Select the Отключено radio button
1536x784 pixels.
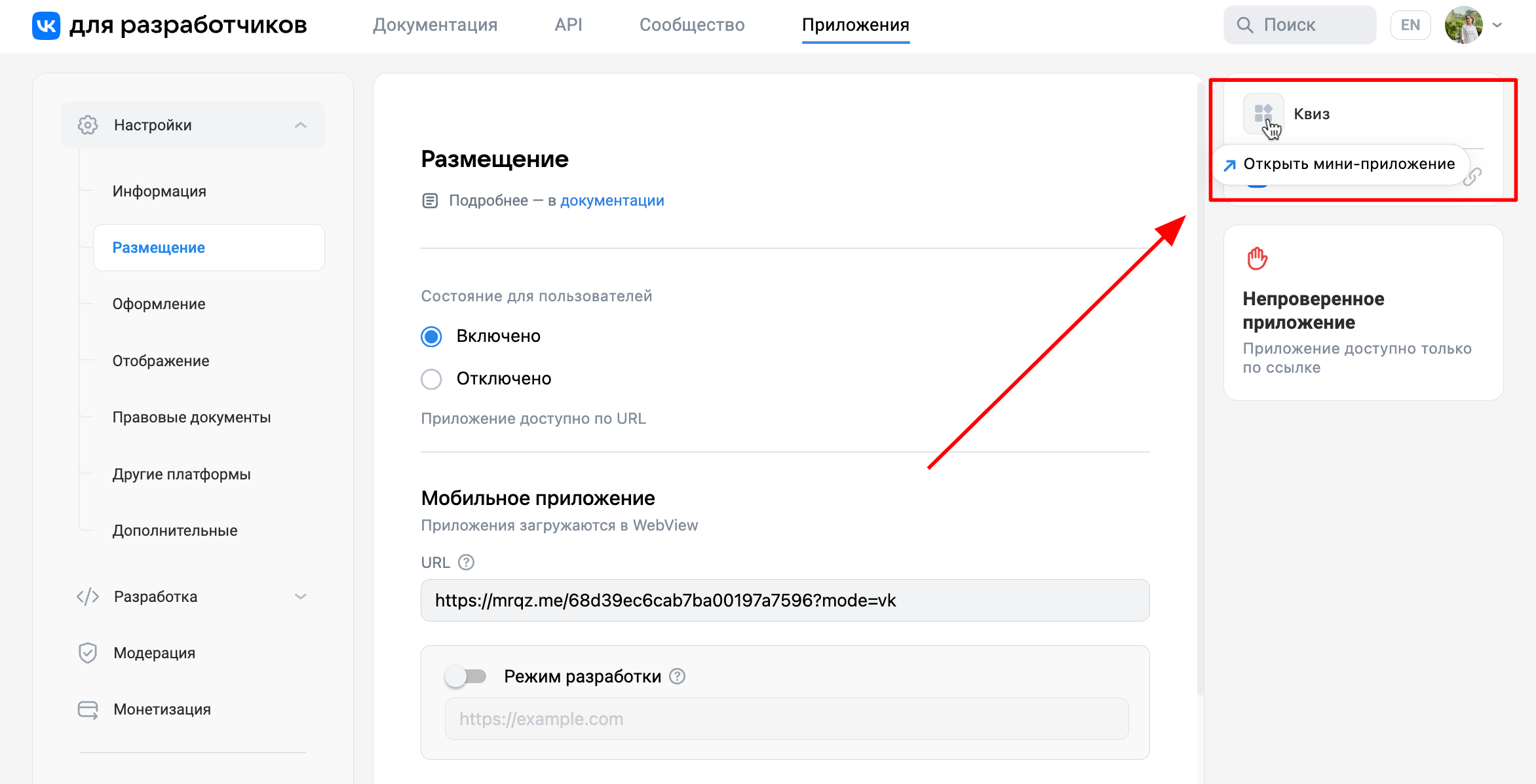click(x=431, y=379)
